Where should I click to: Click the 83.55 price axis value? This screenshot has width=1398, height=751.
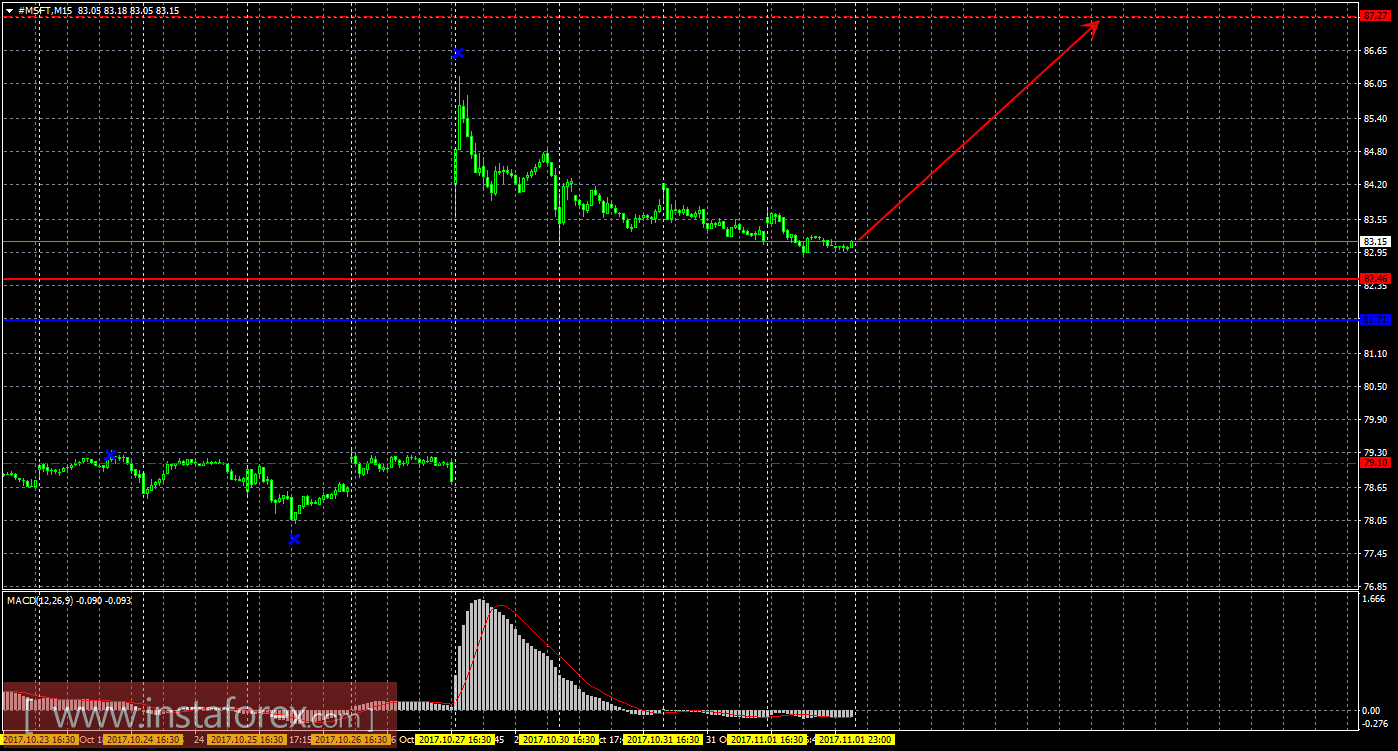(1376, 219)
